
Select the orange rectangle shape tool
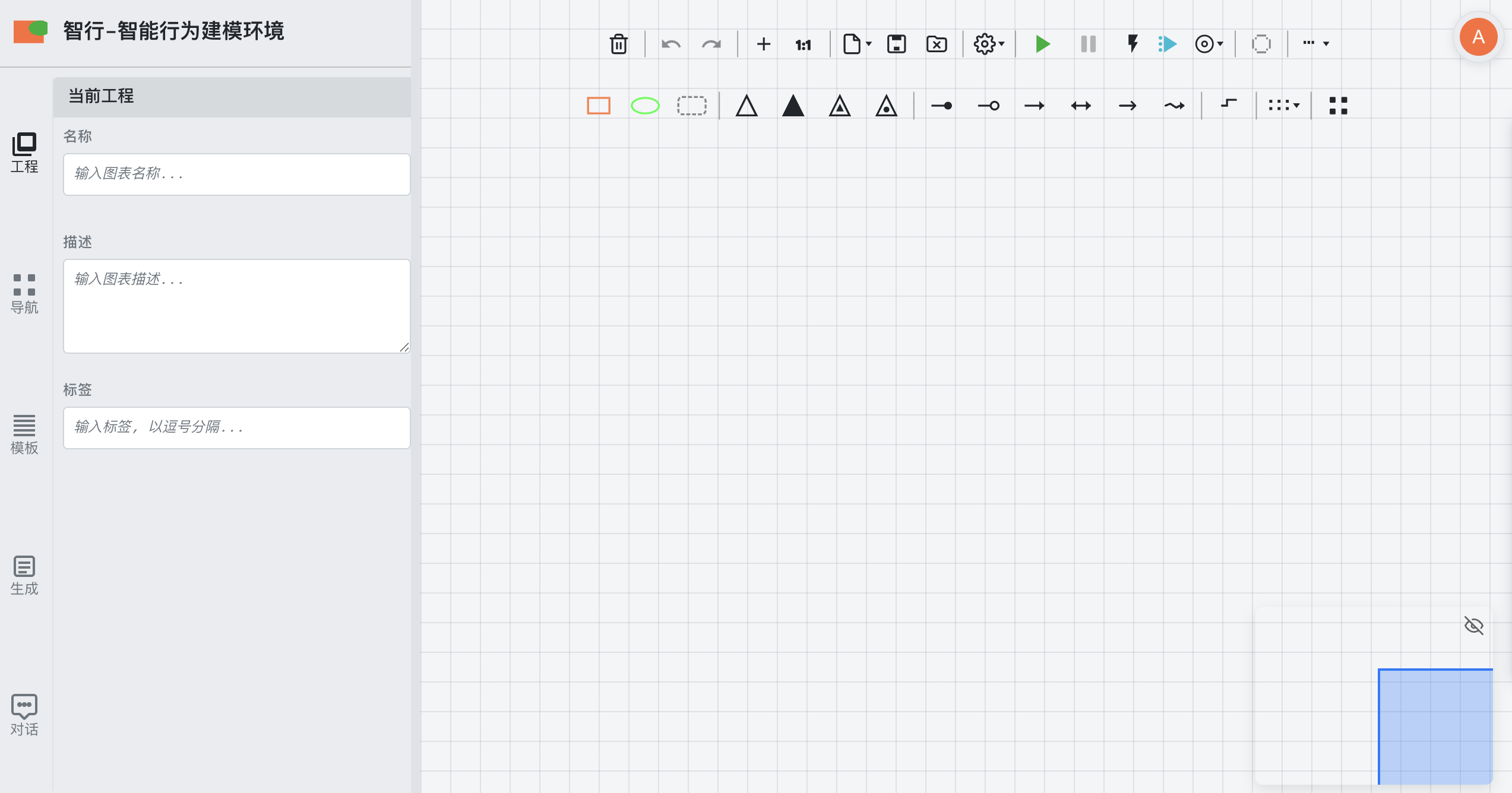coord(598,106)
